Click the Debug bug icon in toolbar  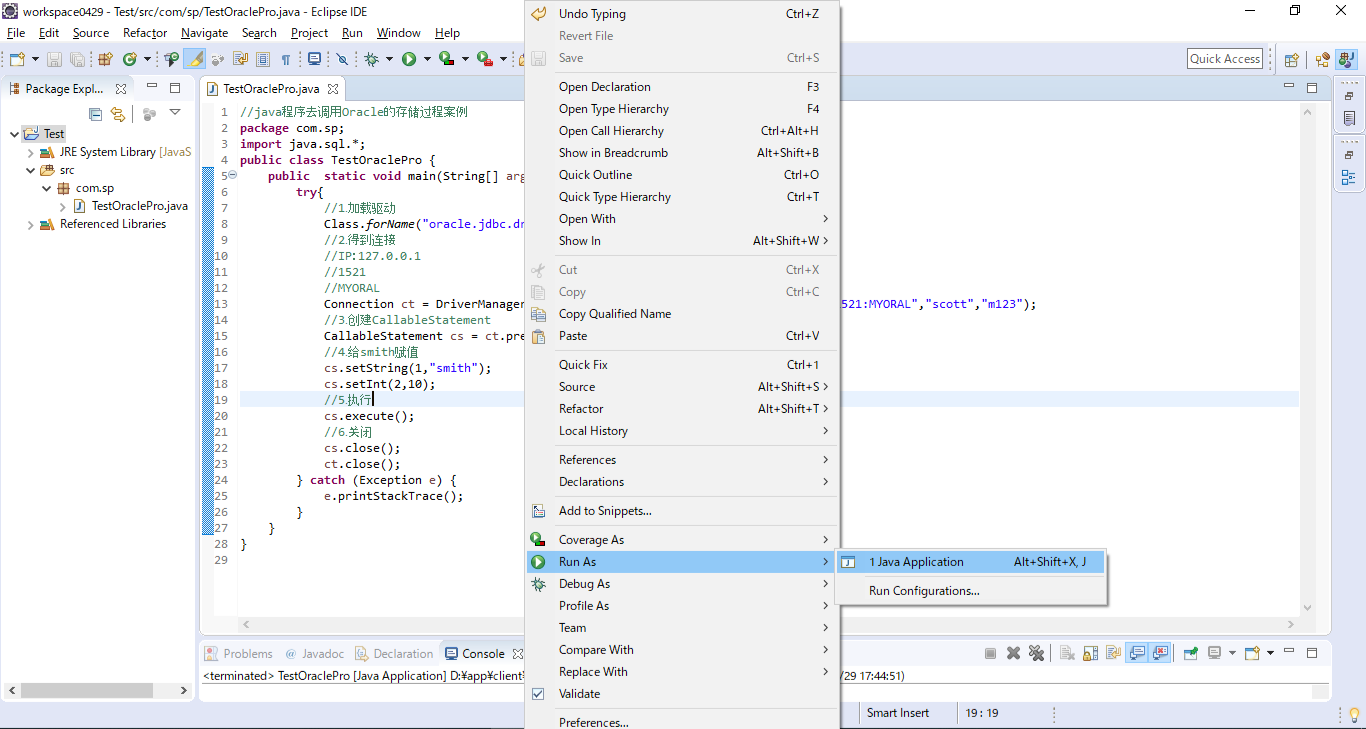tap(371, 59)
